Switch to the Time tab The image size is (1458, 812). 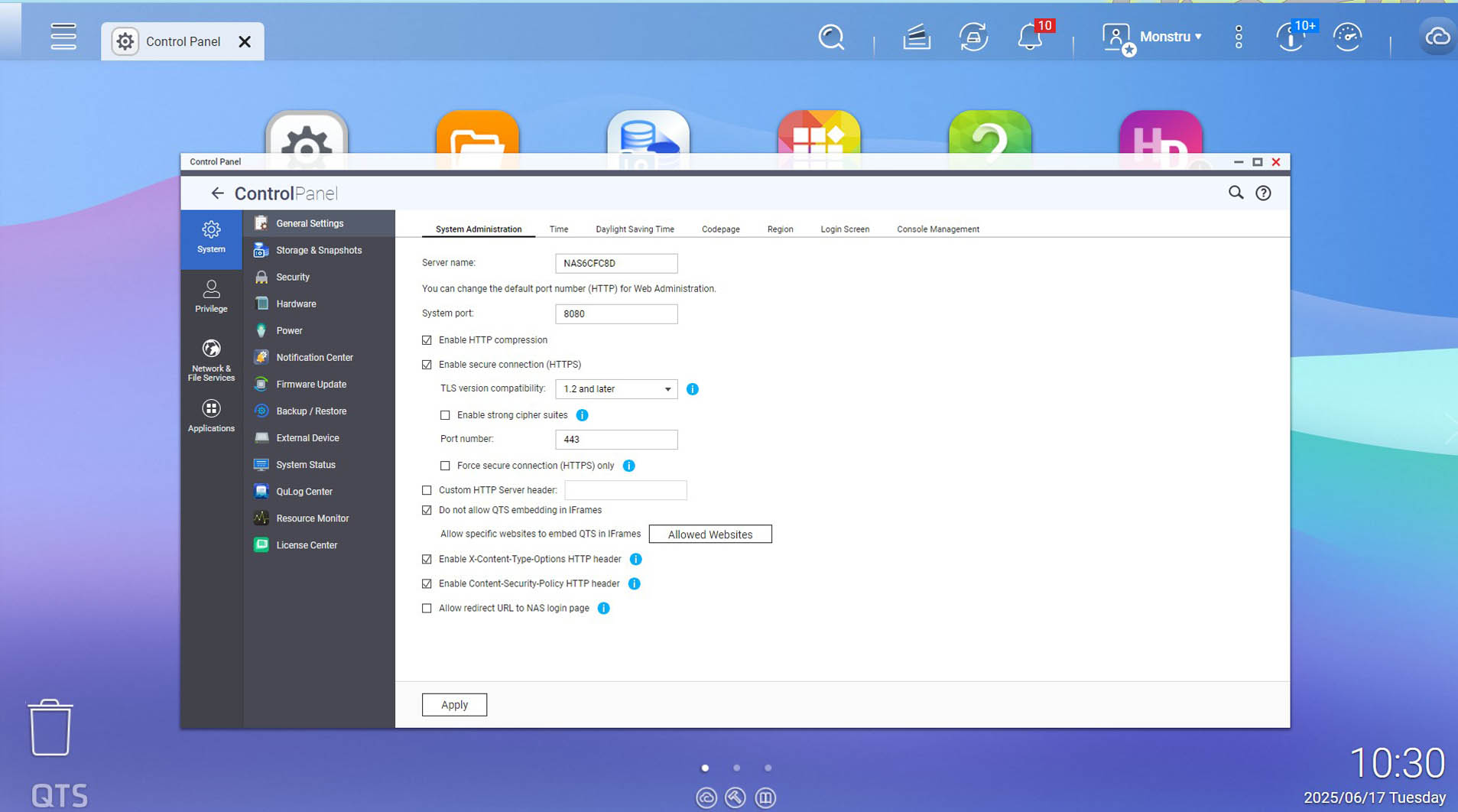559,229
